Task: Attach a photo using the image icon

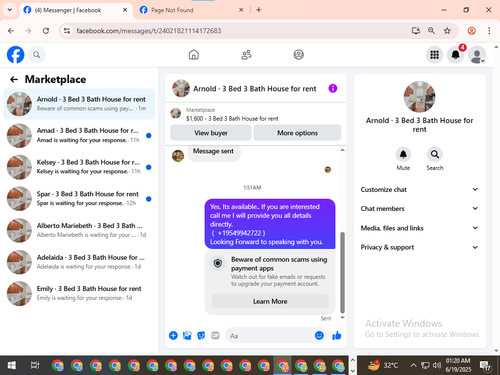Action: pos(187,335)
